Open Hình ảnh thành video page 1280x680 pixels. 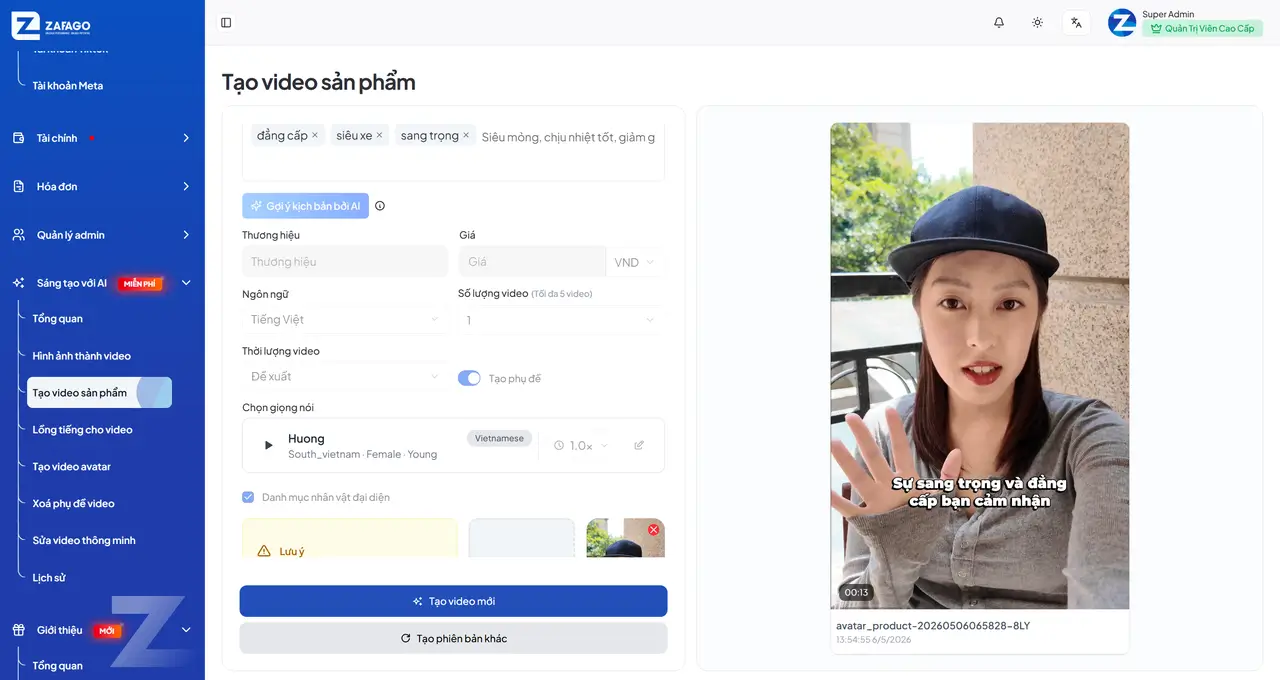pyautogui.click(x=82, y=356)
